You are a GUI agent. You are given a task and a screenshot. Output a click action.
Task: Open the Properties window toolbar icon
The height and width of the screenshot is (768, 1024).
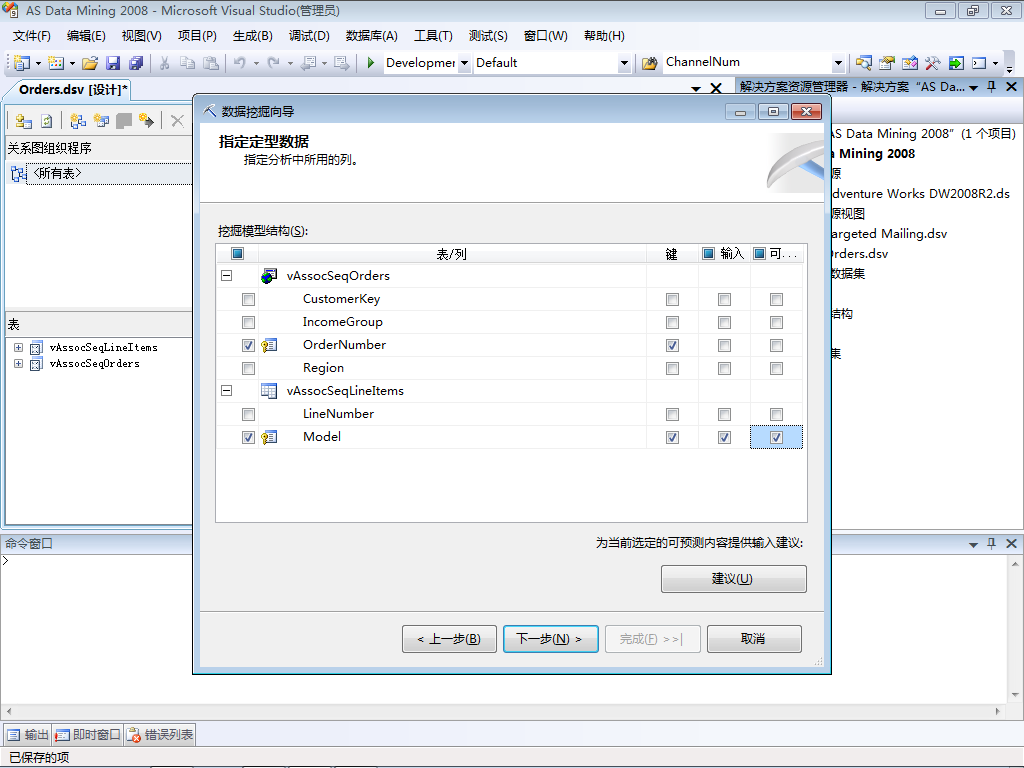tap(886, 63)
